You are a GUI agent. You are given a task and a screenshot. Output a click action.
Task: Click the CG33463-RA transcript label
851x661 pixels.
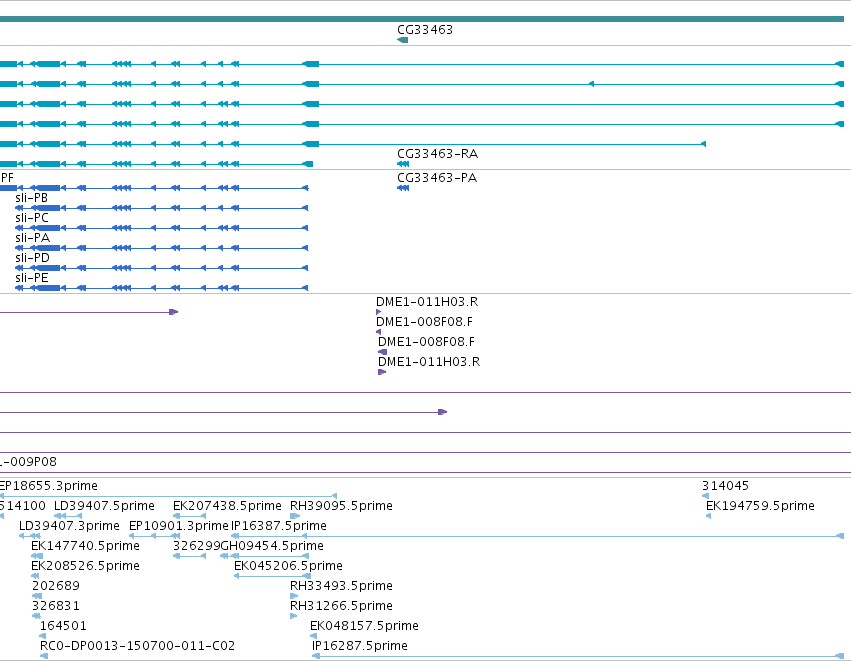pos(437,154)
